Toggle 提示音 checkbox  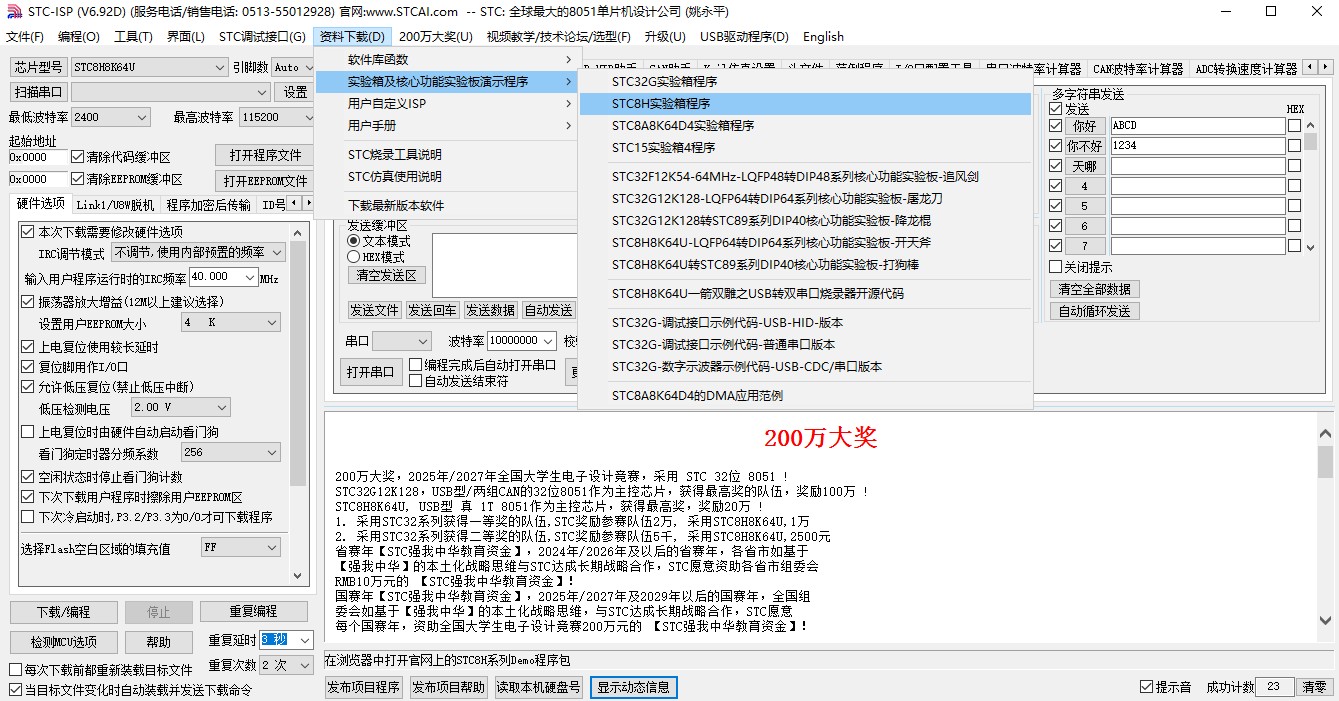tap(1147, 687)
